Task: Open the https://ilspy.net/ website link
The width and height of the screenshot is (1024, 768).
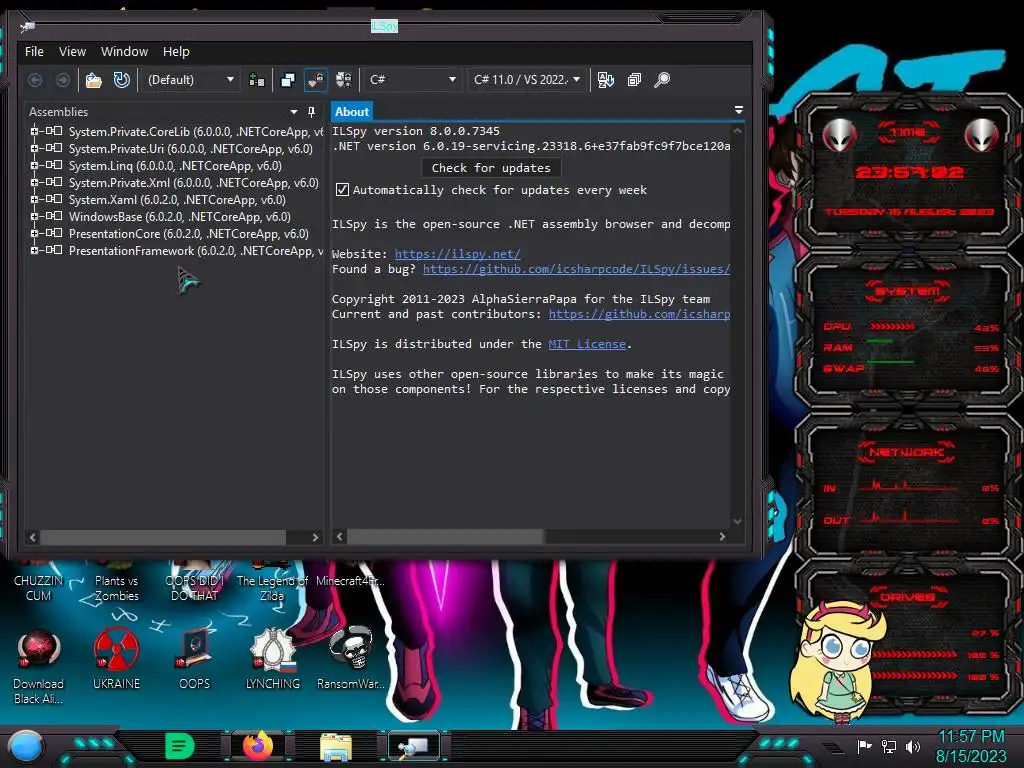Action: tap(457, 254)
